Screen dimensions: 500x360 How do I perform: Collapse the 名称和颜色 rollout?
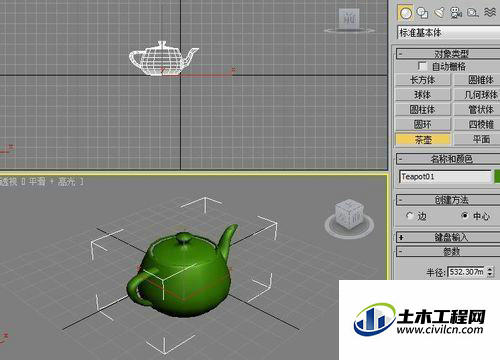[448, 159]
